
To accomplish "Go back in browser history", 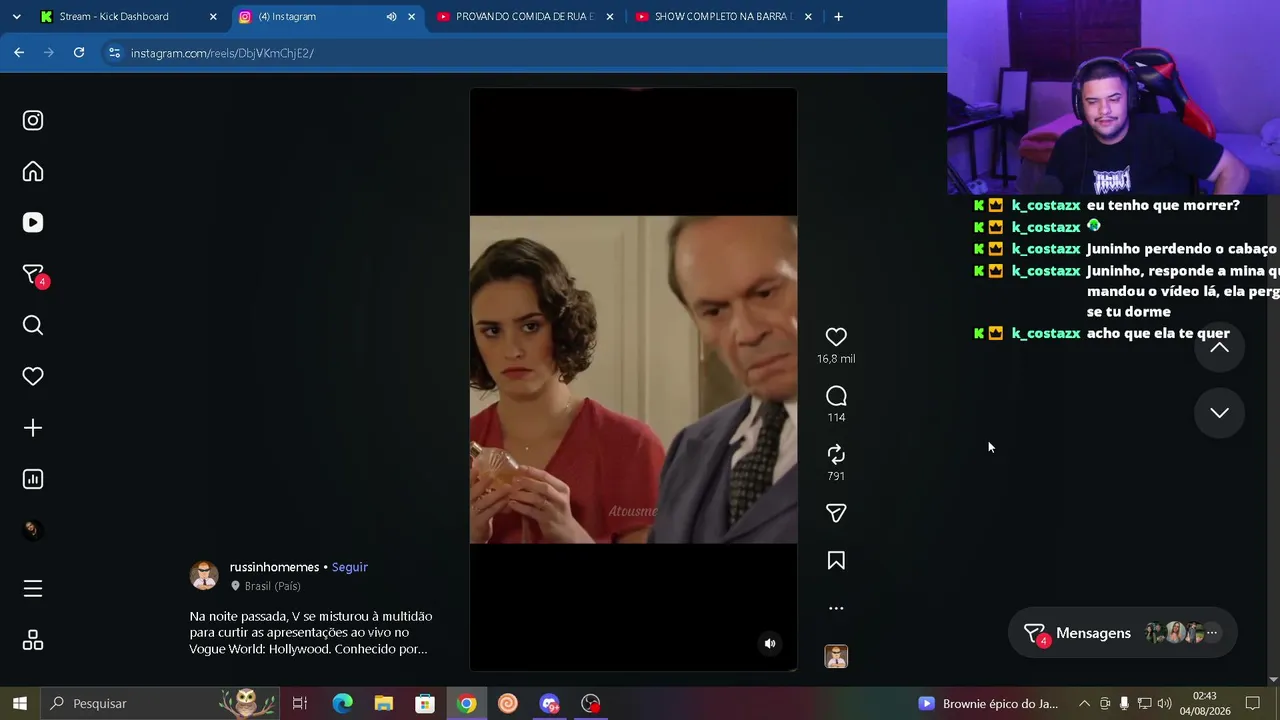I will [19, 52].
